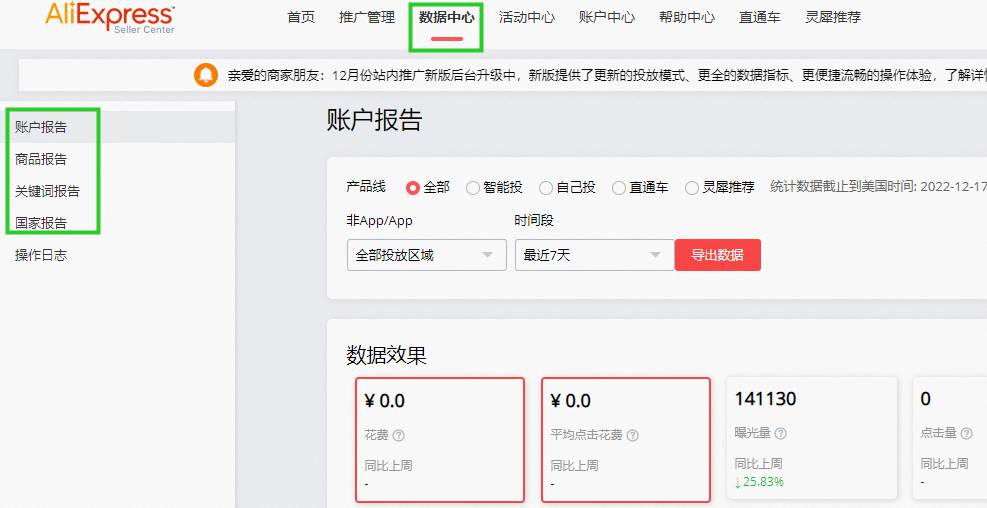Select the 自己投 radio button
The width and height of the screenshot is (987, 508).
pyautogui.click(x=546, y=188)
